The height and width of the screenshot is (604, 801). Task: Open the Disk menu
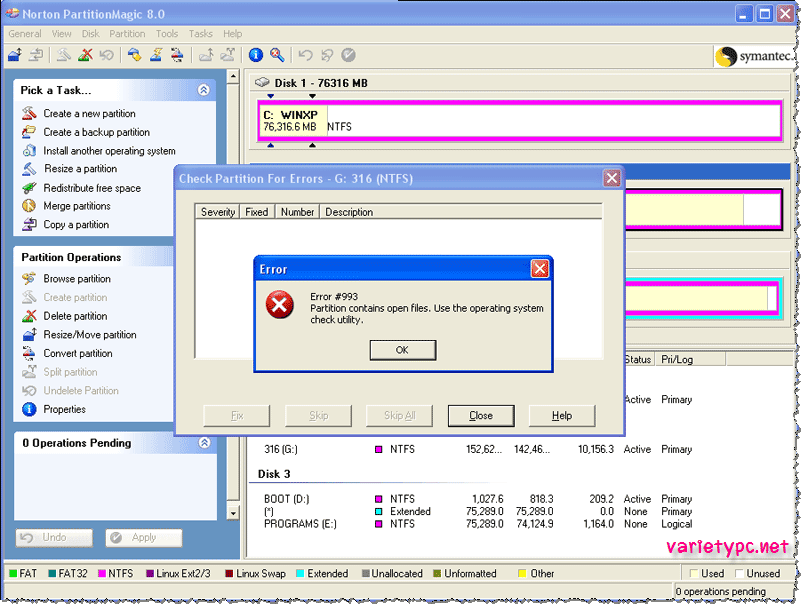click(90, 34)
